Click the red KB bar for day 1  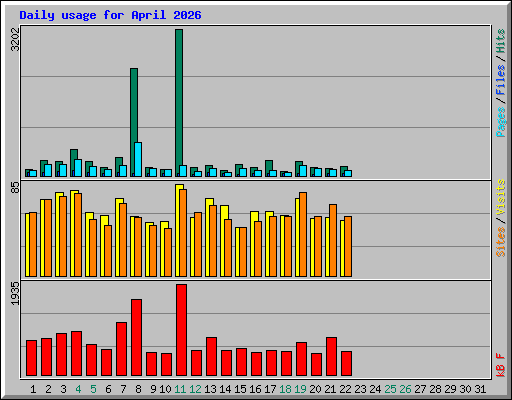pyautogui.click(x=31, y=358)
